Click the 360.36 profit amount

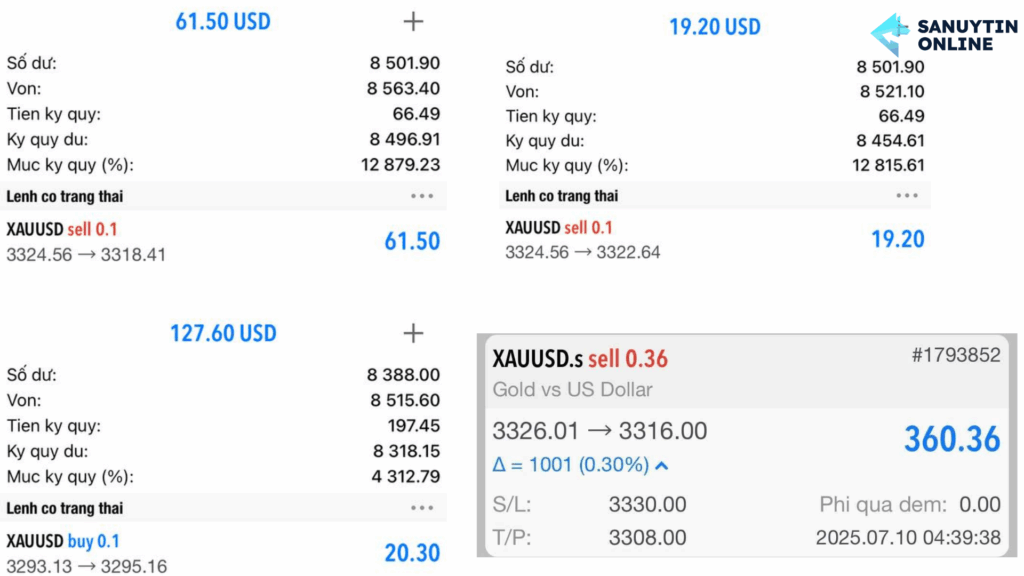(x=952, y=439)
